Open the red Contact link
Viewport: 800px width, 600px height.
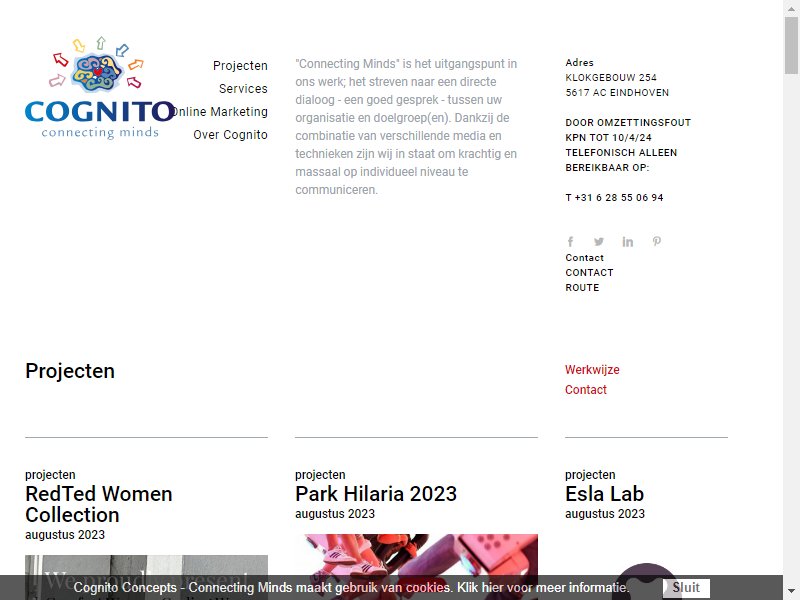[x=586, y=389]
